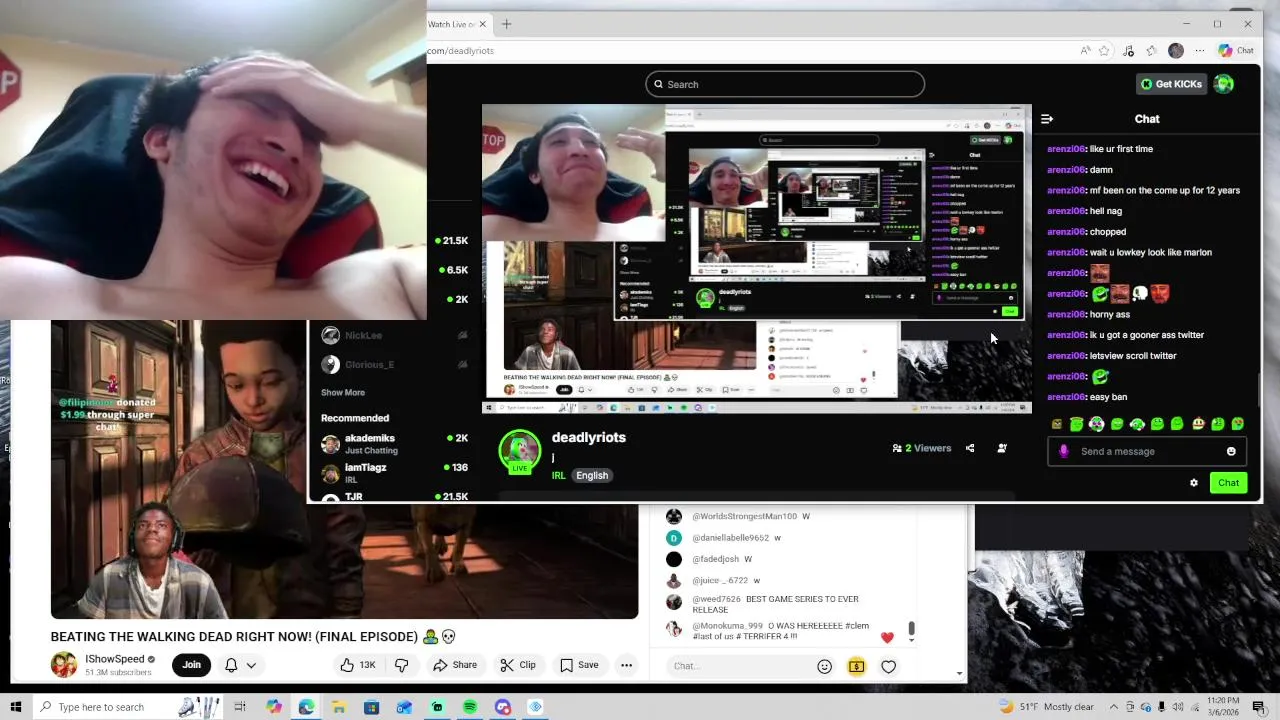The height and width of the screenshot is (720, 1280).
Task: Open the notification center icon
Action: pos(1258,707)
